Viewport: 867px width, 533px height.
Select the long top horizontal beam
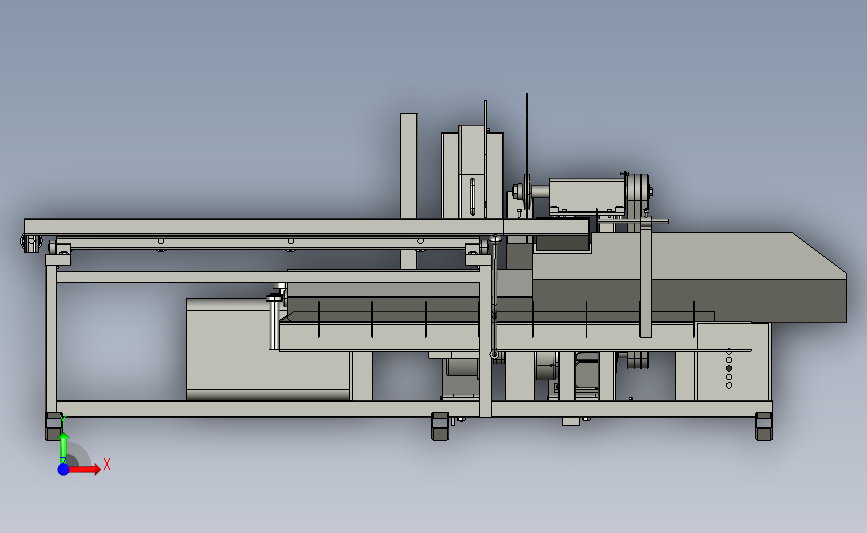coord(306,227)
